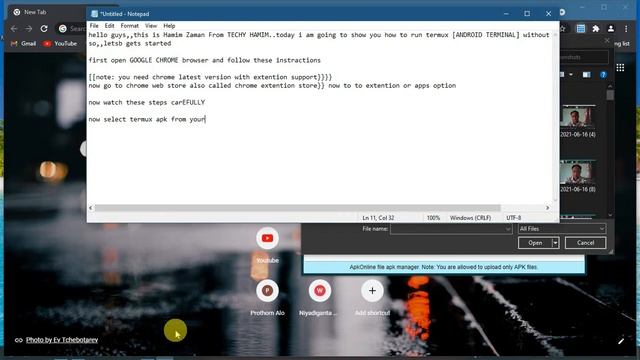
Task: Click the Open button in file dialog
Action: (x=535, y=243)
